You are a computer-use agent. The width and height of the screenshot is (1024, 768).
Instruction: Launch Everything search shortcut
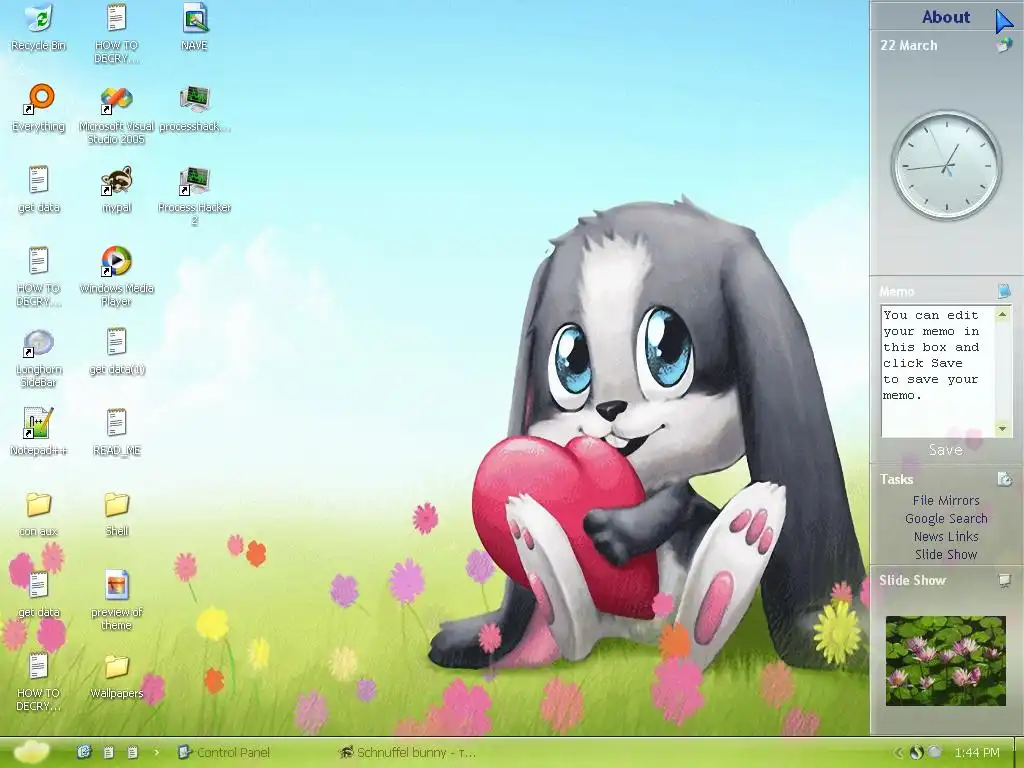[x=39, y=108]
